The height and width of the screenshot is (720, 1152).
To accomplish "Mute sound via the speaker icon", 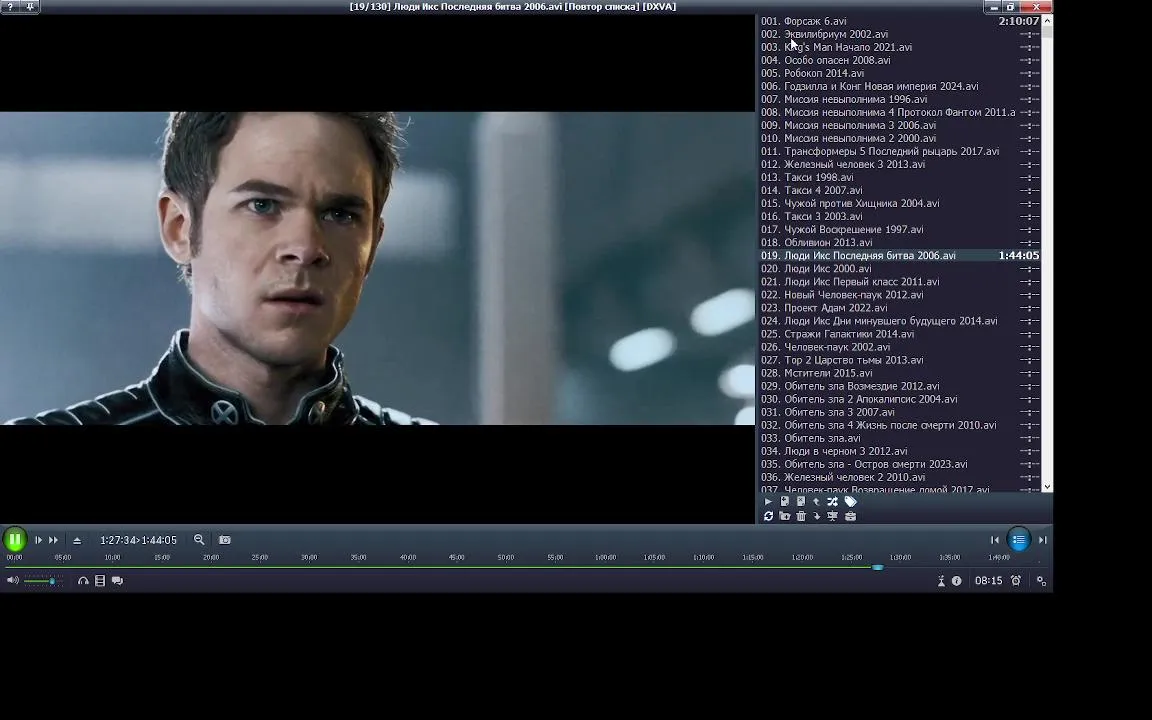I will point(12,580).
